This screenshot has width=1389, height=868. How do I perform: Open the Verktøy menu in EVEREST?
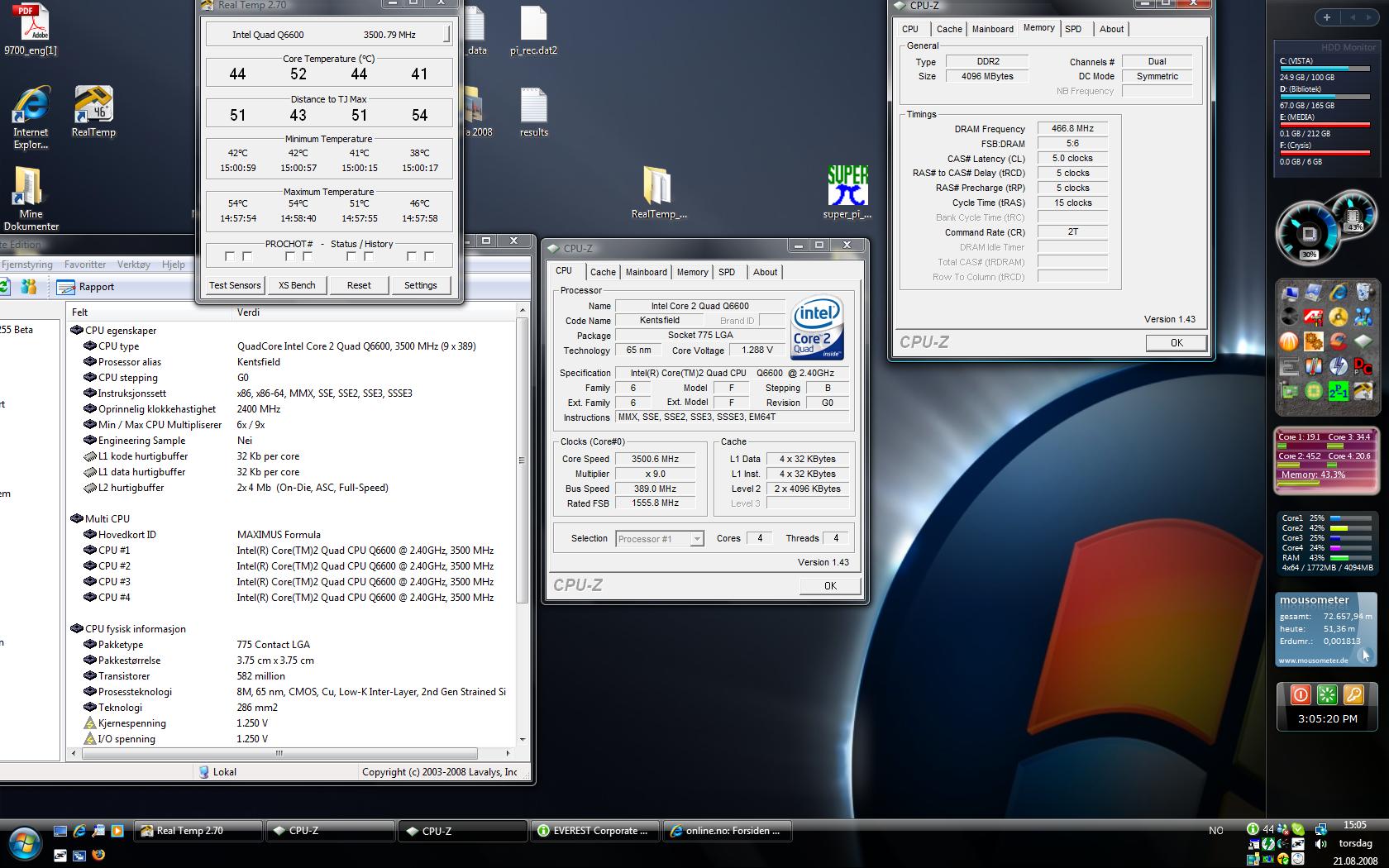coord(134,265)
